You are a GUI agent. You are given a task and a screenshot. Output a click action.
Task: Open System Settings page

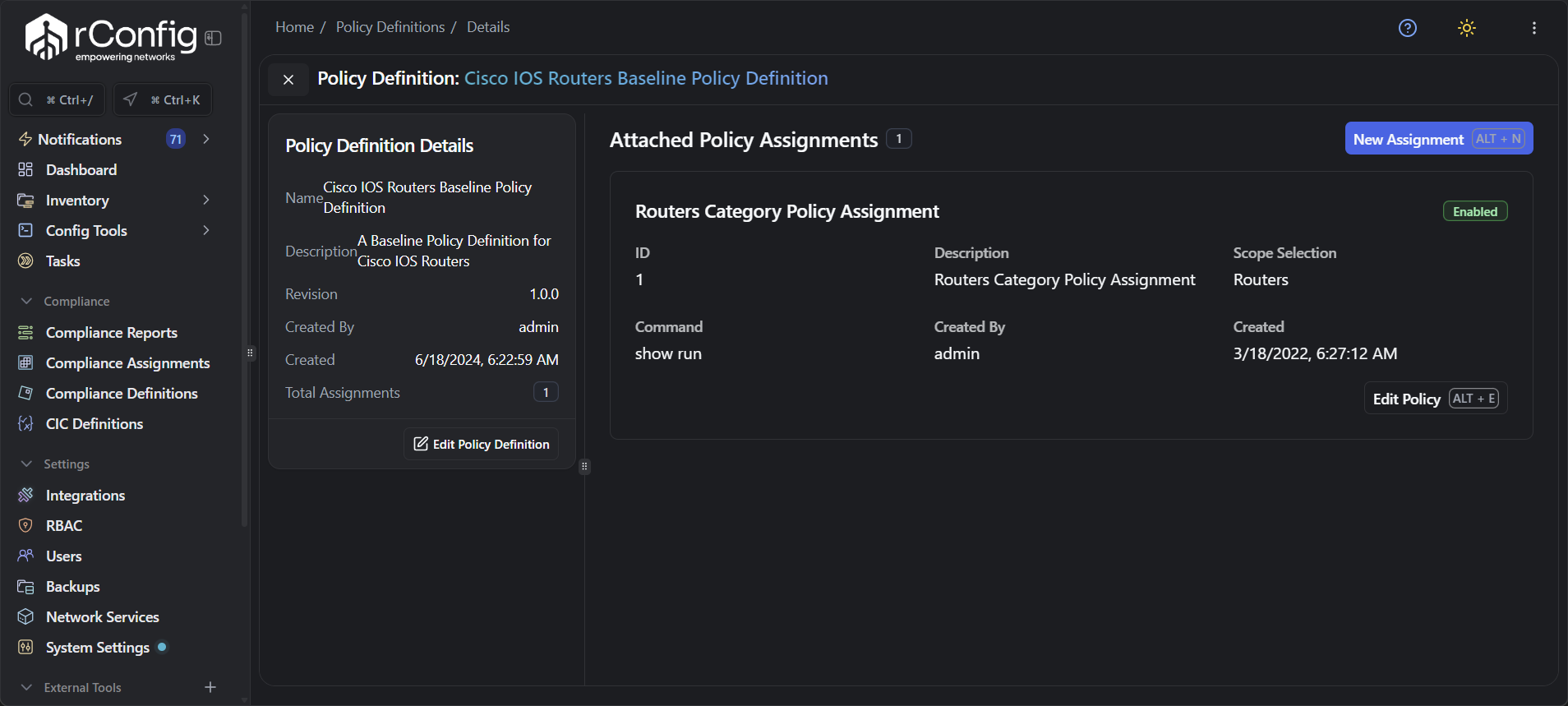(98, 647)
